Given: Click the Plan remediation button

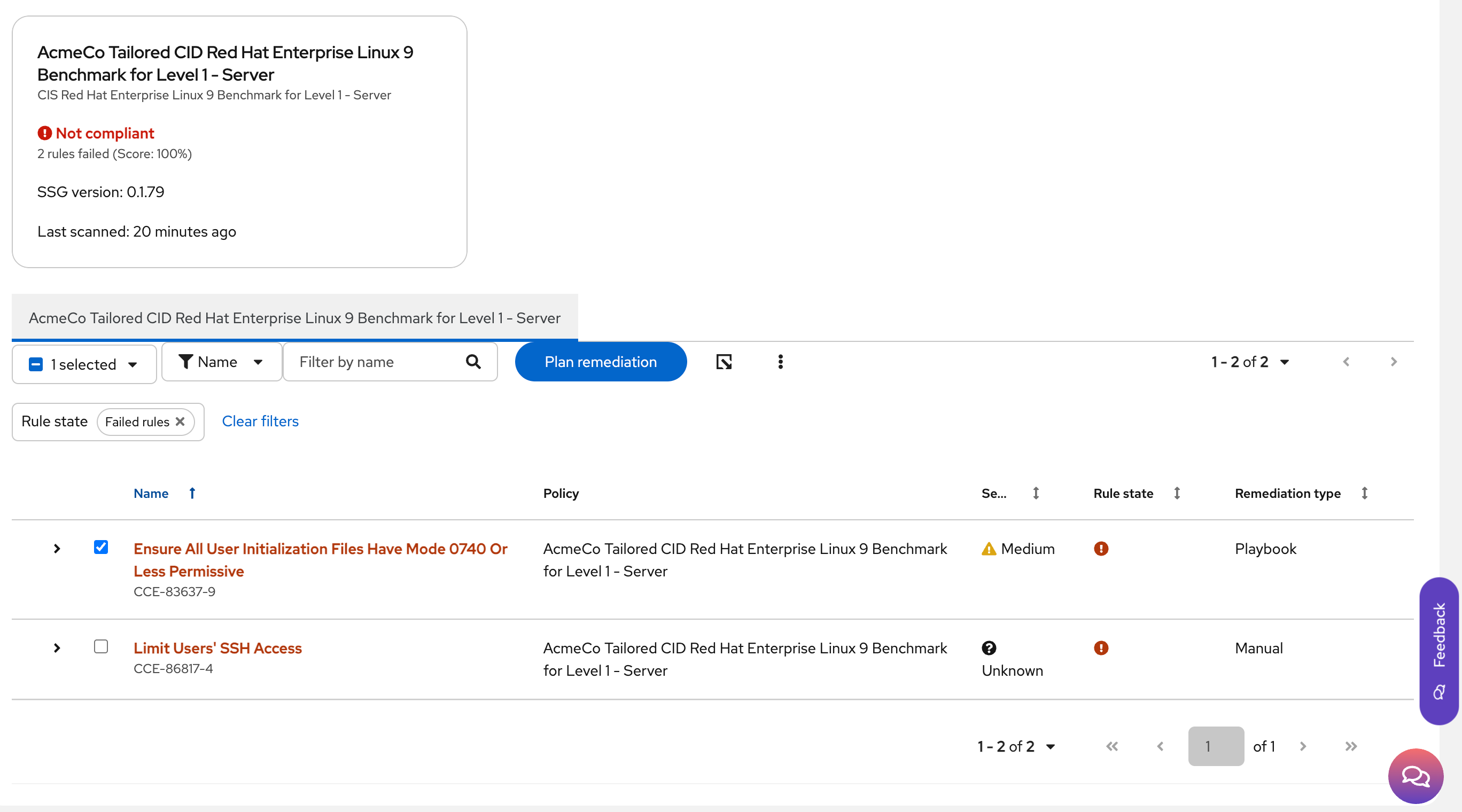Looking at the screenshot, I should [601, 362].
